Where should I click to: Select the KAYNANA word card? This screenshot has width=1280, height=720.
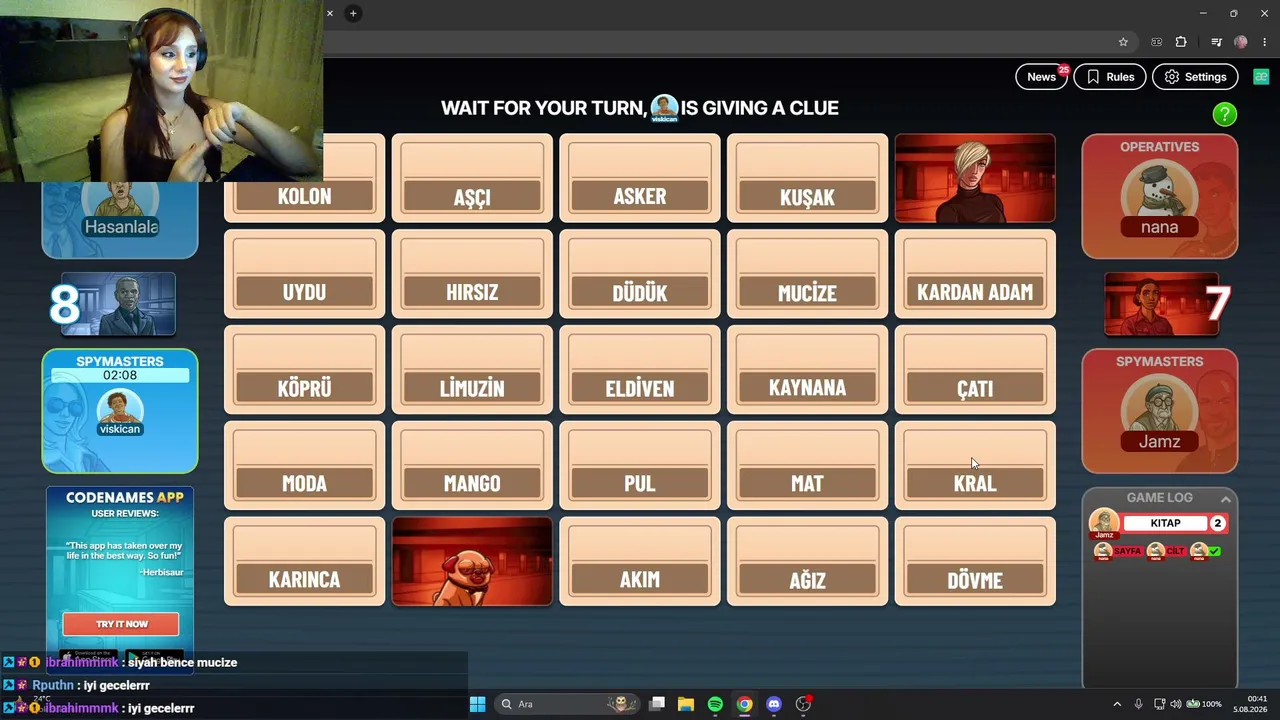click(807, 370)
